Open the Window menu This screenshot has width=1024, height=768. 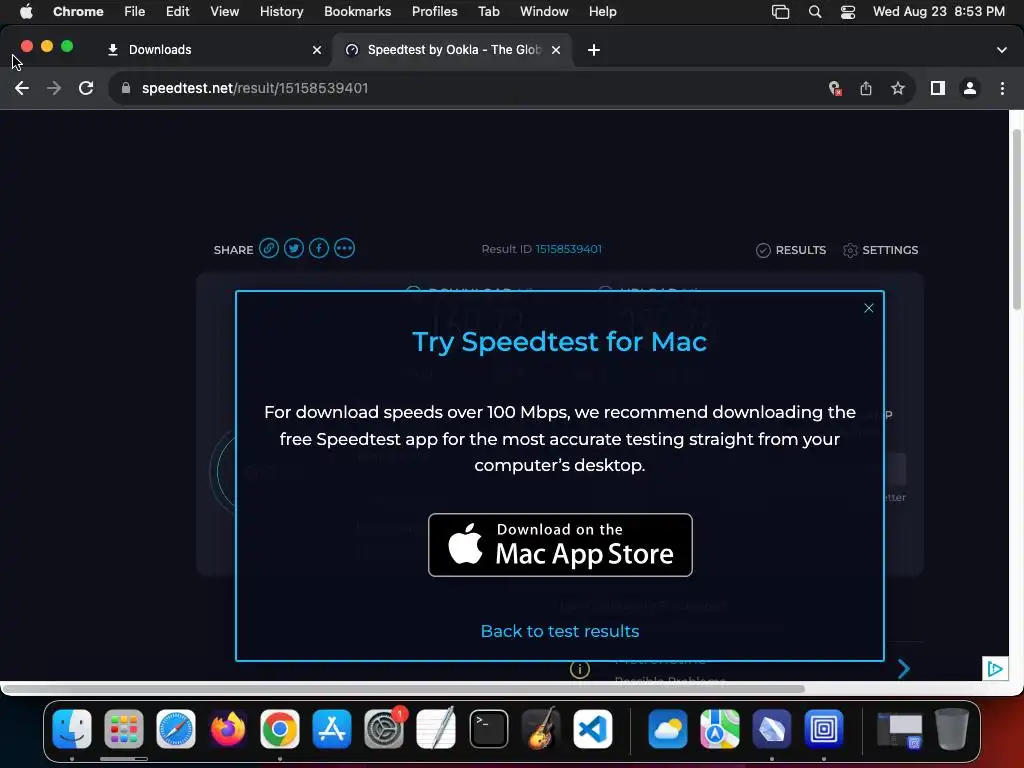[544, 12]
